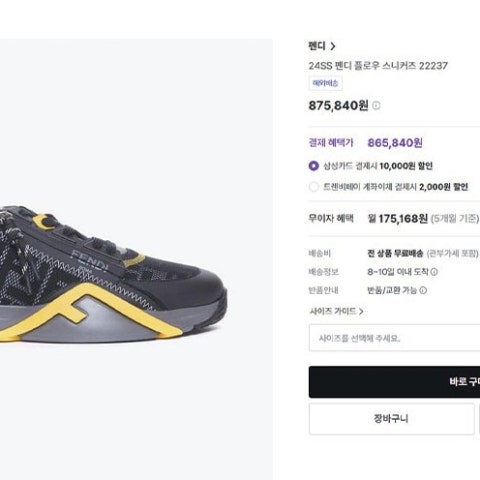
Task: Open the 사이즈를 선택해 주세요 size dropdown
Action: coord(394,338)
